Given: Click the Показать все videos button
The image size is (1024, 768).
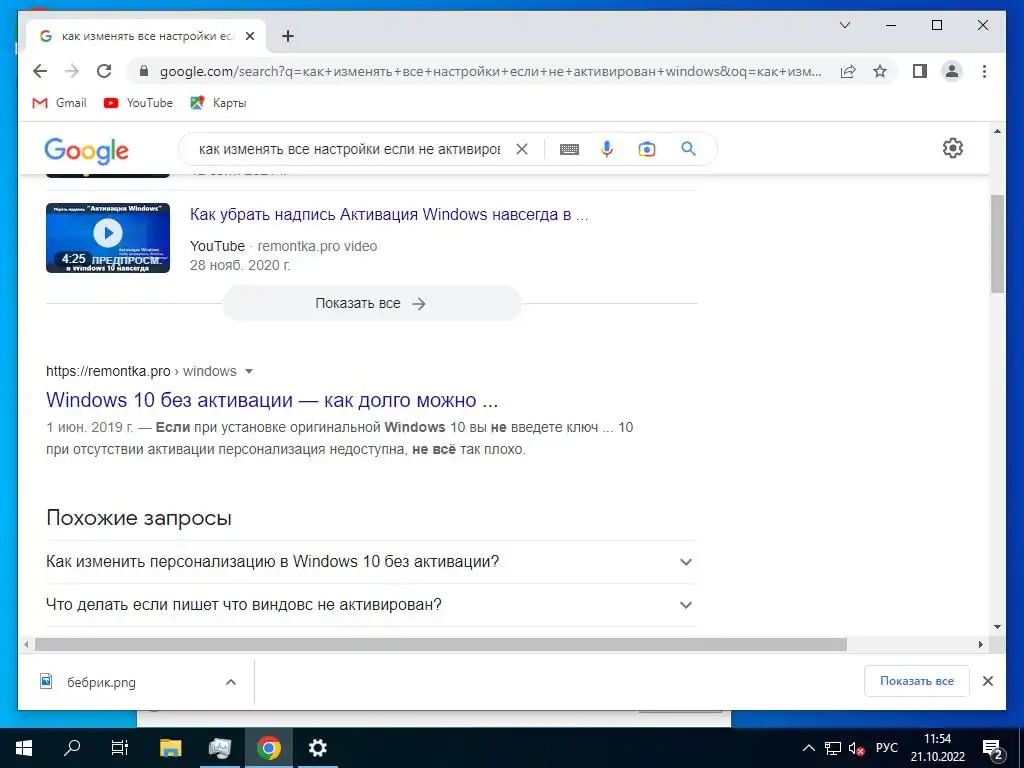Looking at the screenshot, I should (372, 303).
